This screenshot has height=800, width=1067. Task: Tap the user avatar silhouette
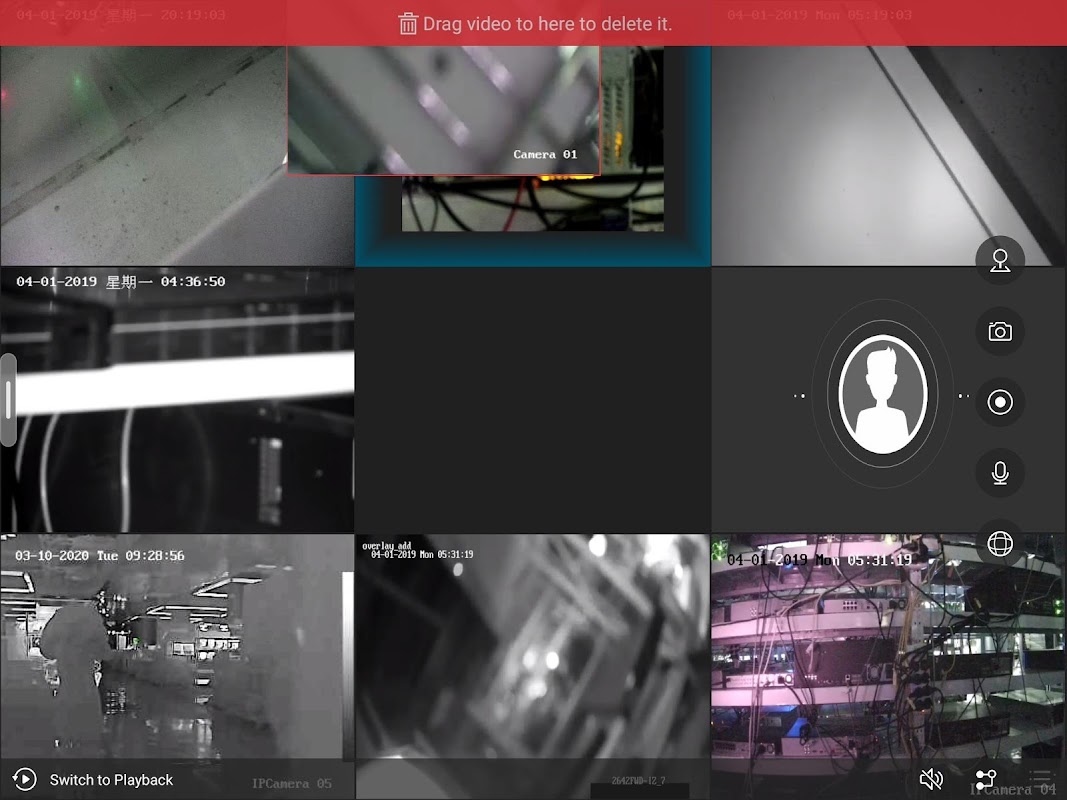pyautogui.click(x=883, y=395)
